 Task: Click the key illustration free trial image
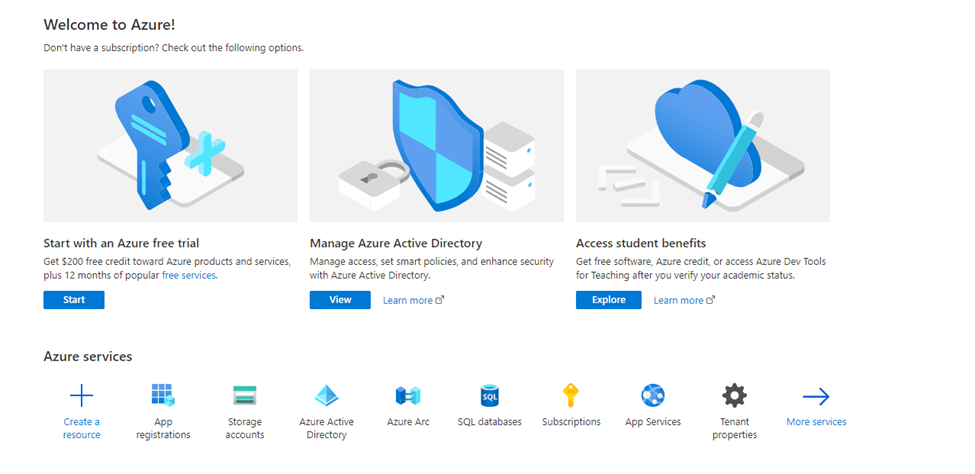point(170,146)
